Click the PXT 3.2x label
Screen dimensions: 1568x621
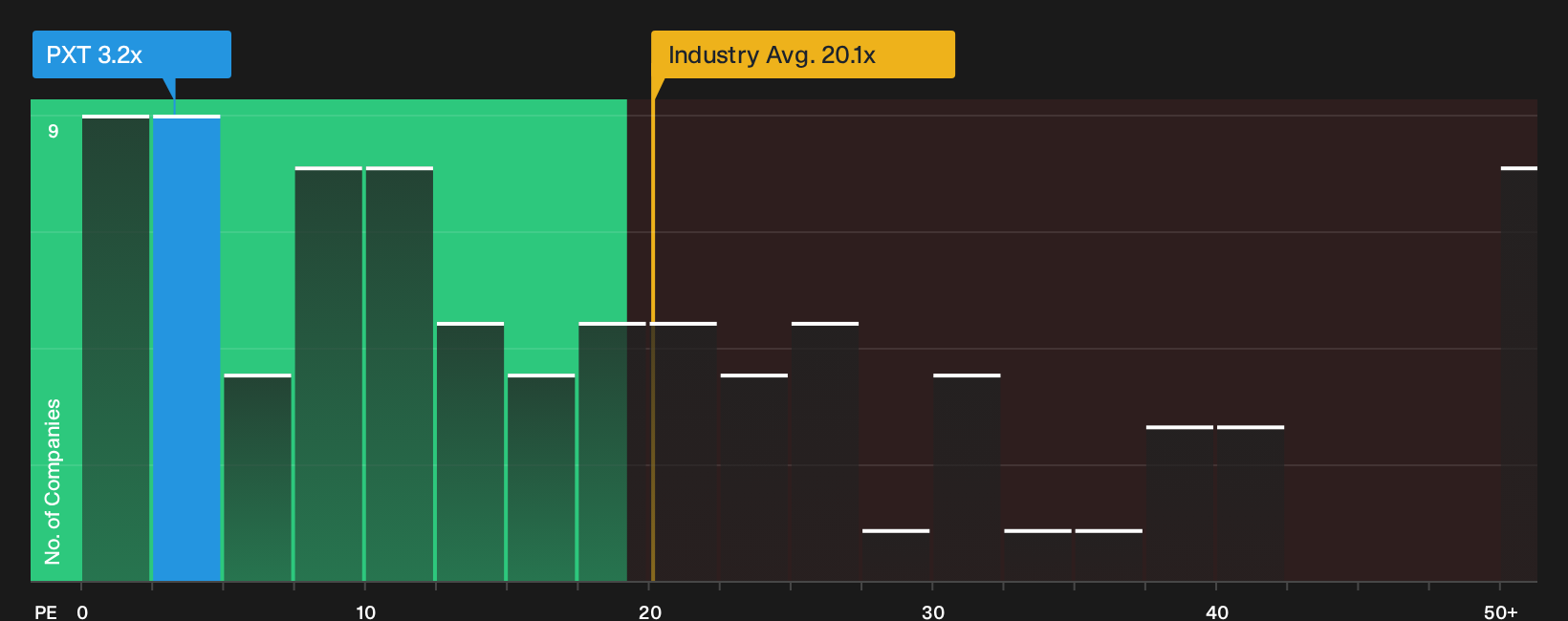click(x=132, y=54)
